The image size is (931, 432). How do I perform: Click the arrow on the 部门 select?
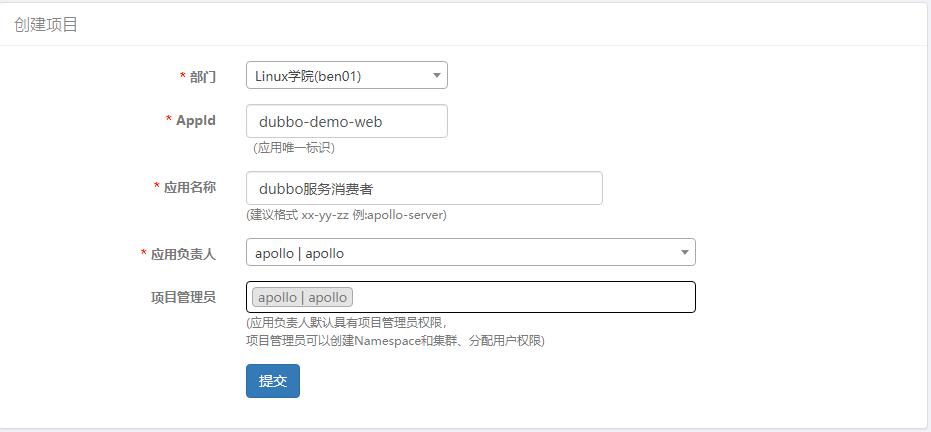pyautogui.click(x=437, y=75)
